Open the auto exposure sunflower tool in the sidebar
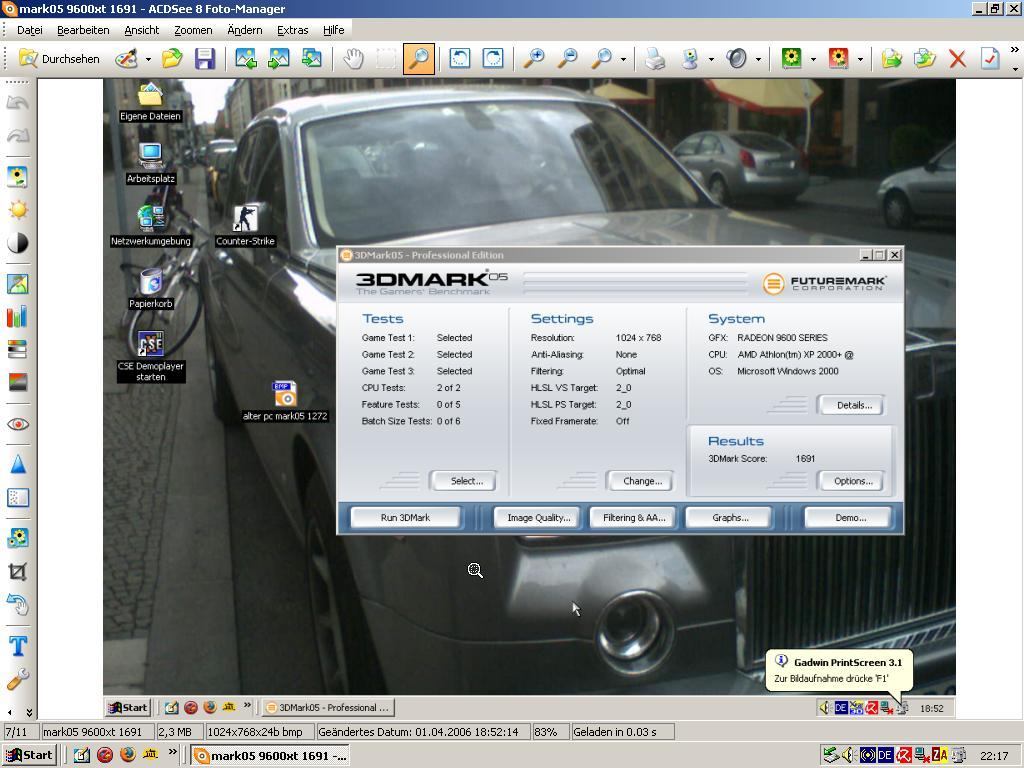Screen dimensions: 1024x768 click(x=18, y=177)
